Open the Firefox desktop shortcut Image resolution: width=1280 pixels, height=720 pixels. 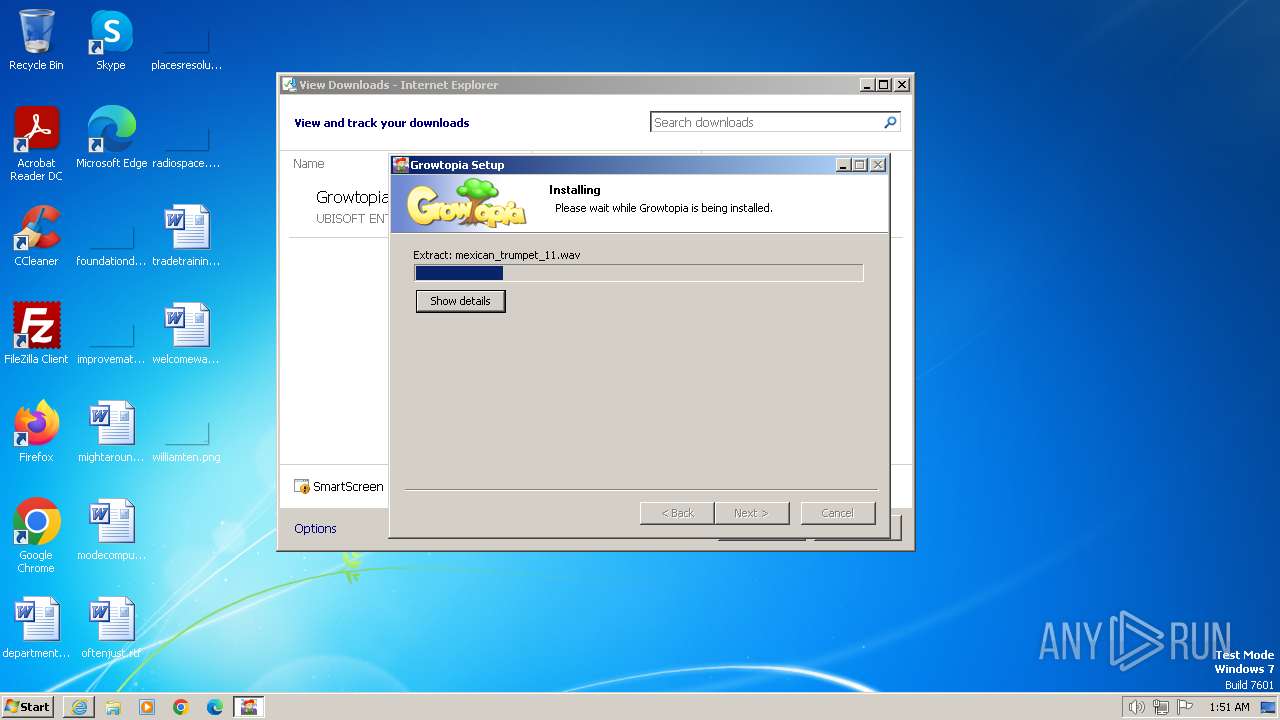click(36, 432)
